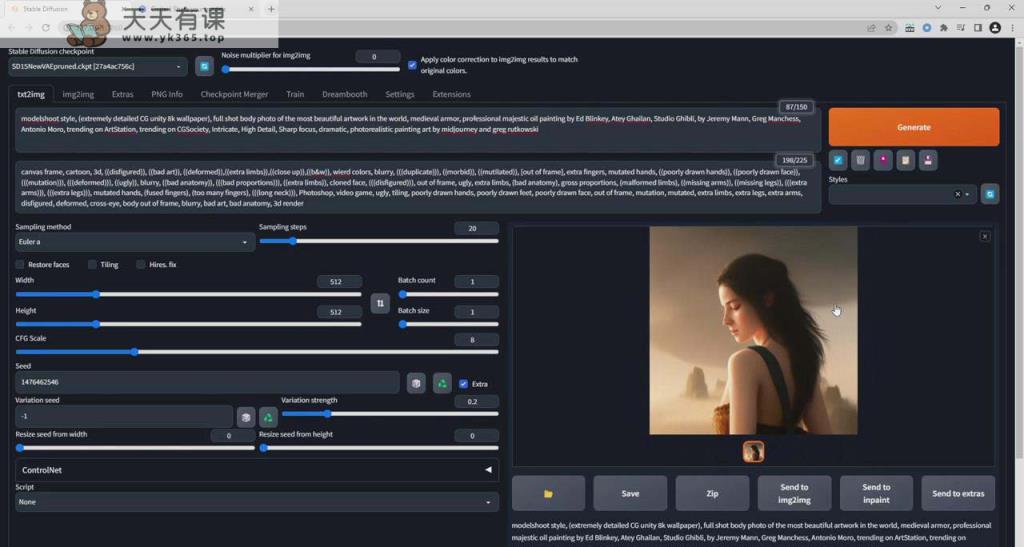The height and width of the screenshot is (547, 1024).
Task: Adjust the Variation strength slider
Action: click(x=390, y=414)
